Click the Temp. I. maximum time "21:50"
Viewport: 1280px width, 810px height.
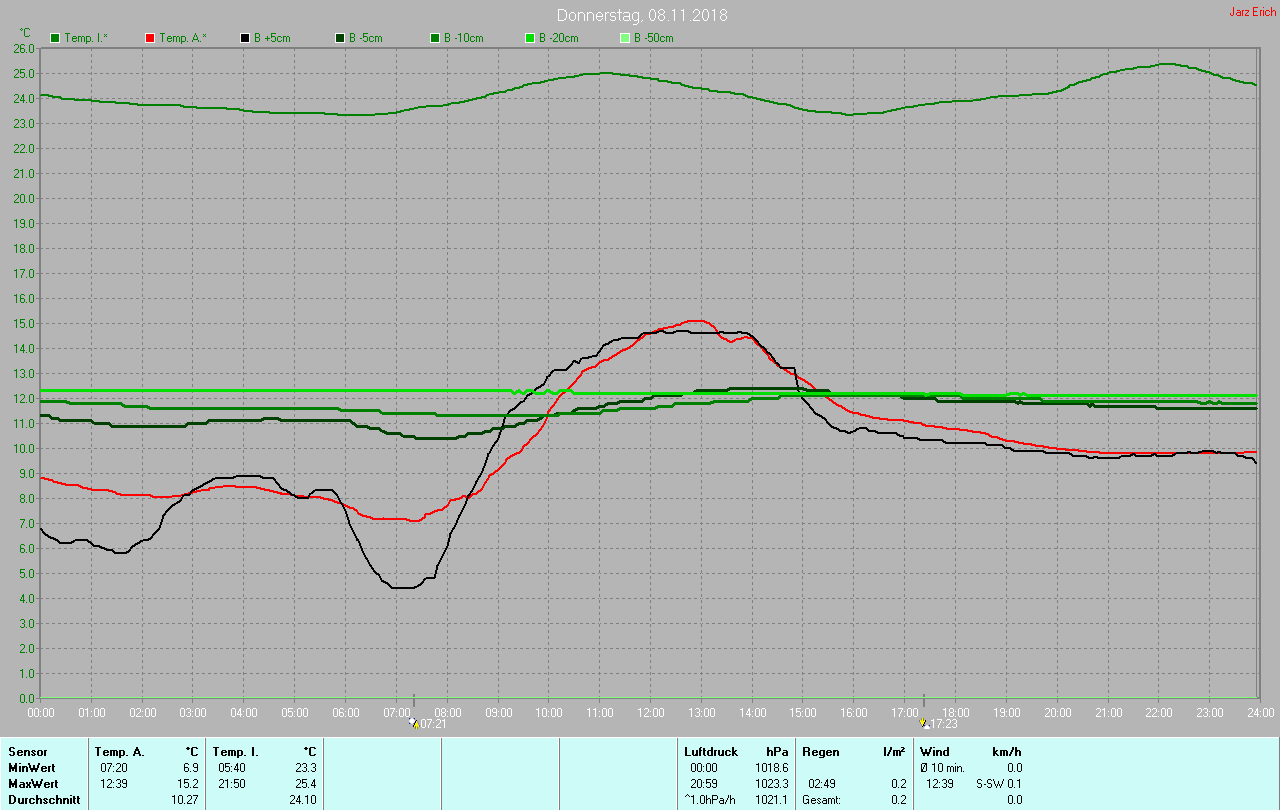pos(232,783)
